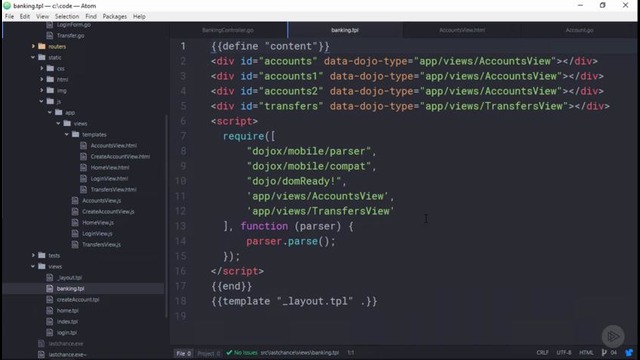Click the HTML grammar selector

point(586,353)
